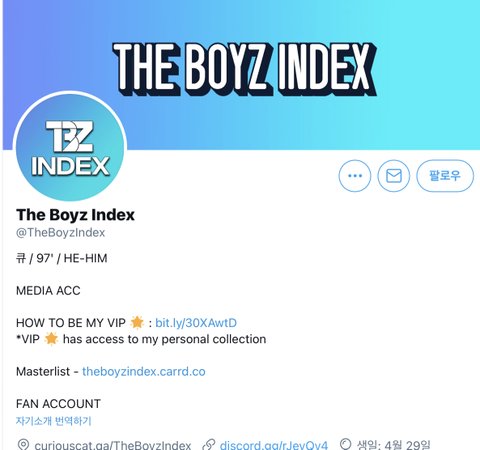Click the birthday balloon icon

[x=345, y=444]
